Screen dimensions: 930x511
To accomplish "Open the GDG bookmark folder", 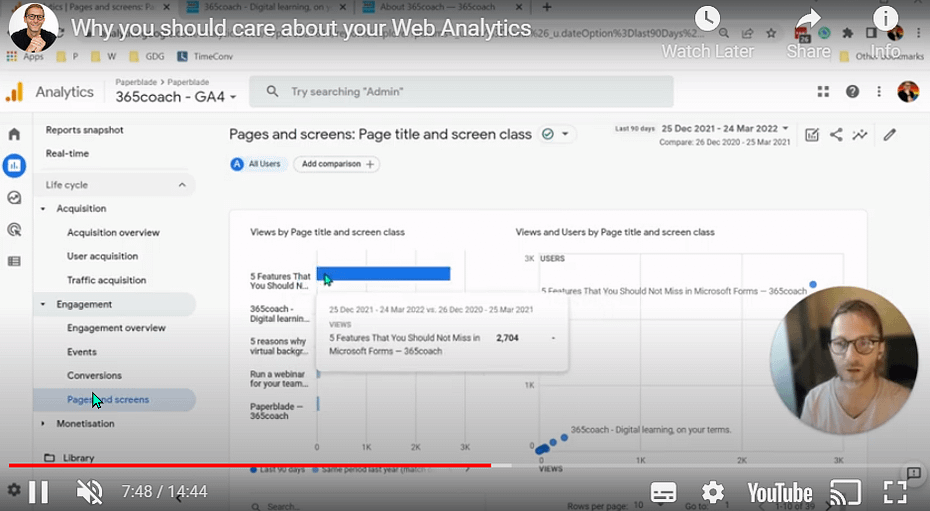I will pos(147,56).
